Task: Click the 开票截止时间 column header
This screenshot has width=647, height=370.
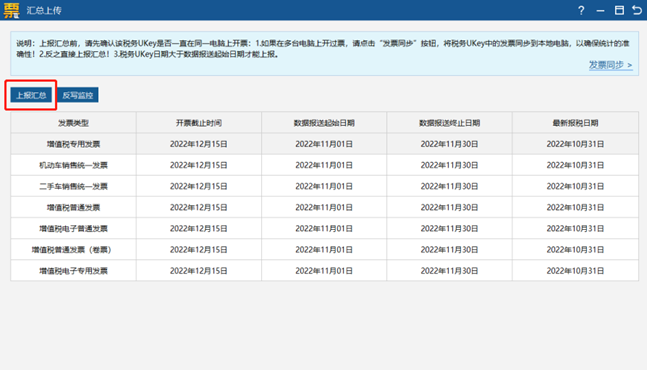Action: 199,123
